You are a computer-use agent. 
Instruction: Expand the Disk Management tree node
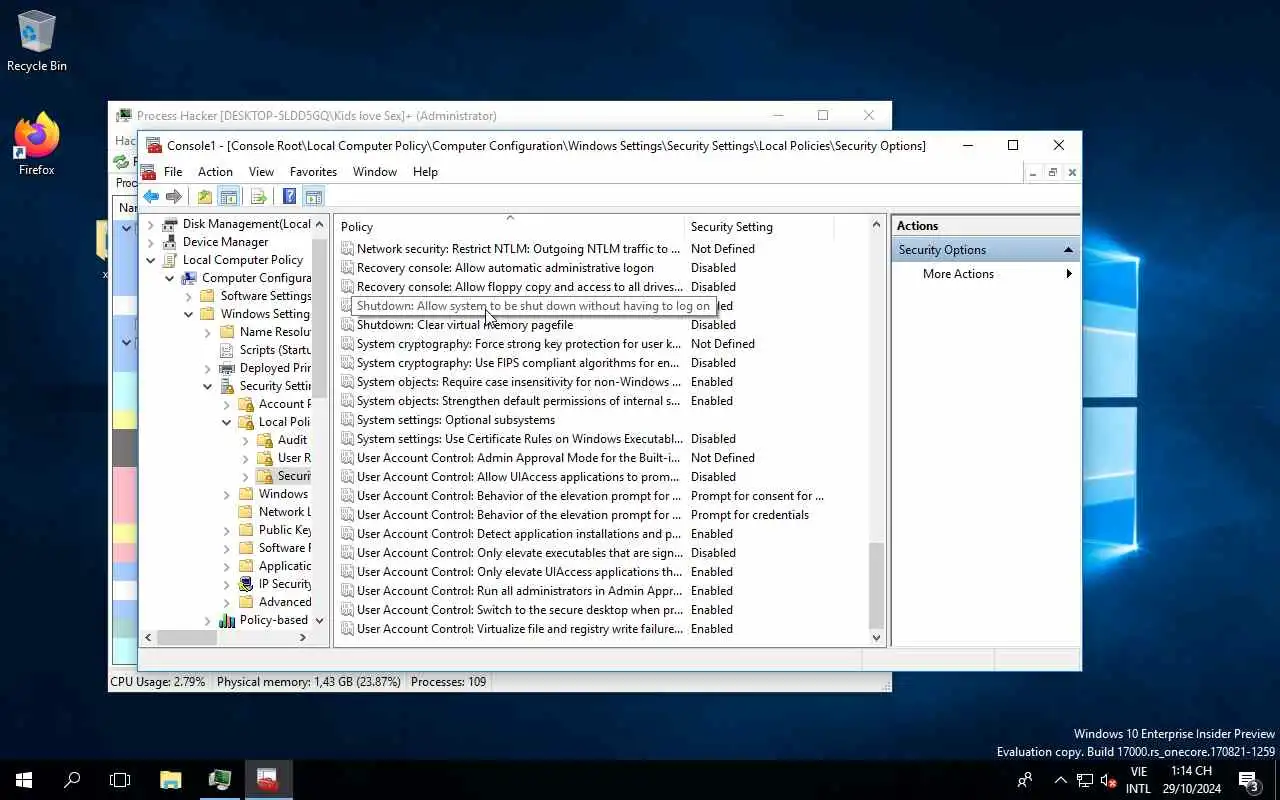(151, 224)
